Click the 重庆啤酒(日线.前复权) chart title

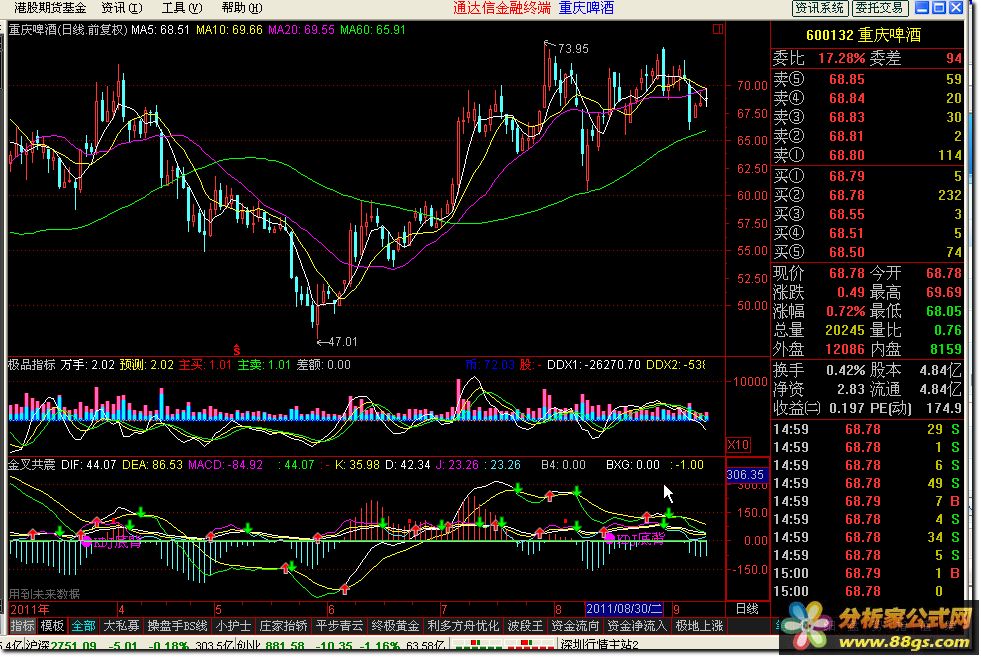pos(68,29)
